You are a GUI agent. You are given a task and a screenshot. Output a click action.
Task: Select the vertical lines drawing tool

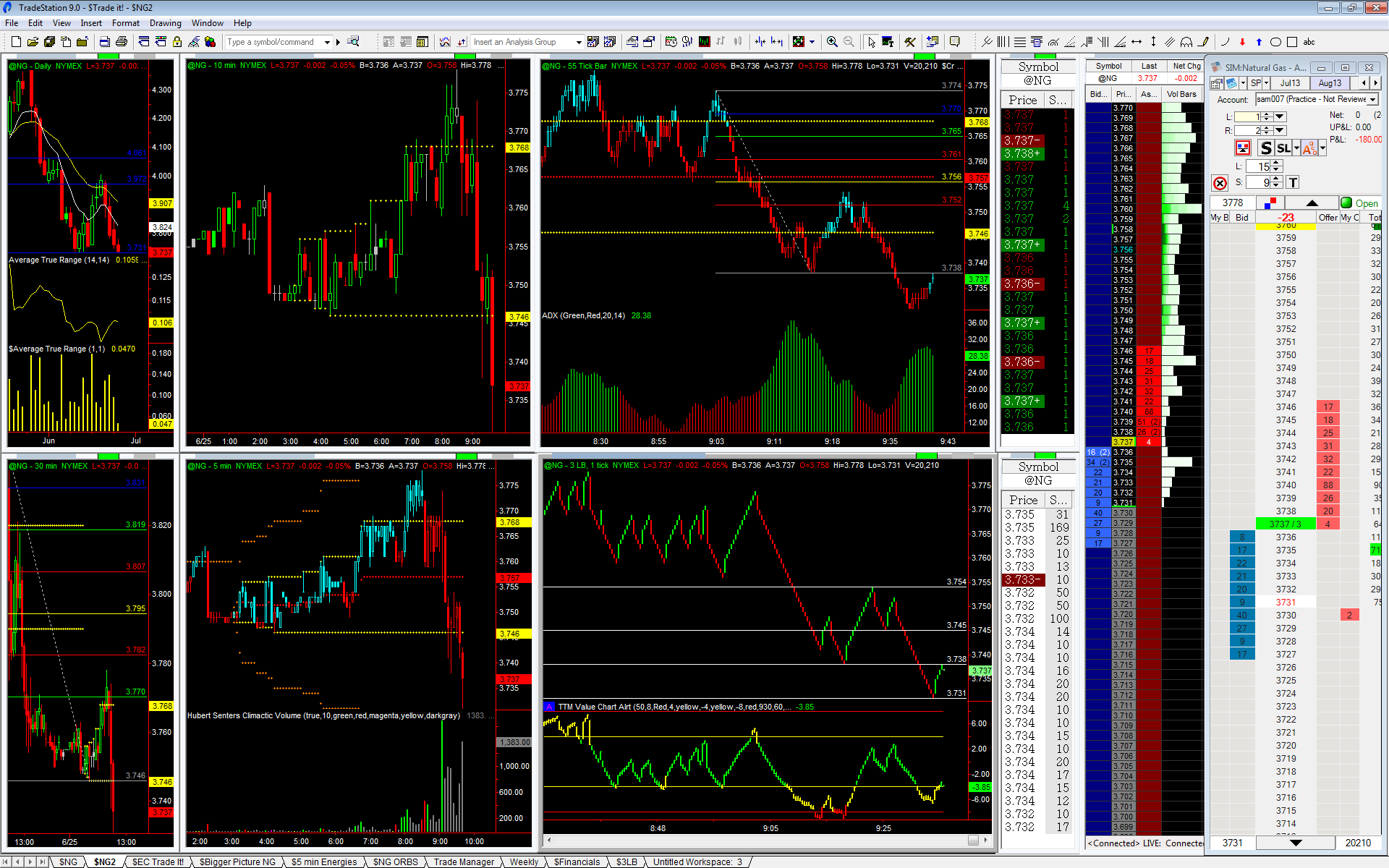1003,42
